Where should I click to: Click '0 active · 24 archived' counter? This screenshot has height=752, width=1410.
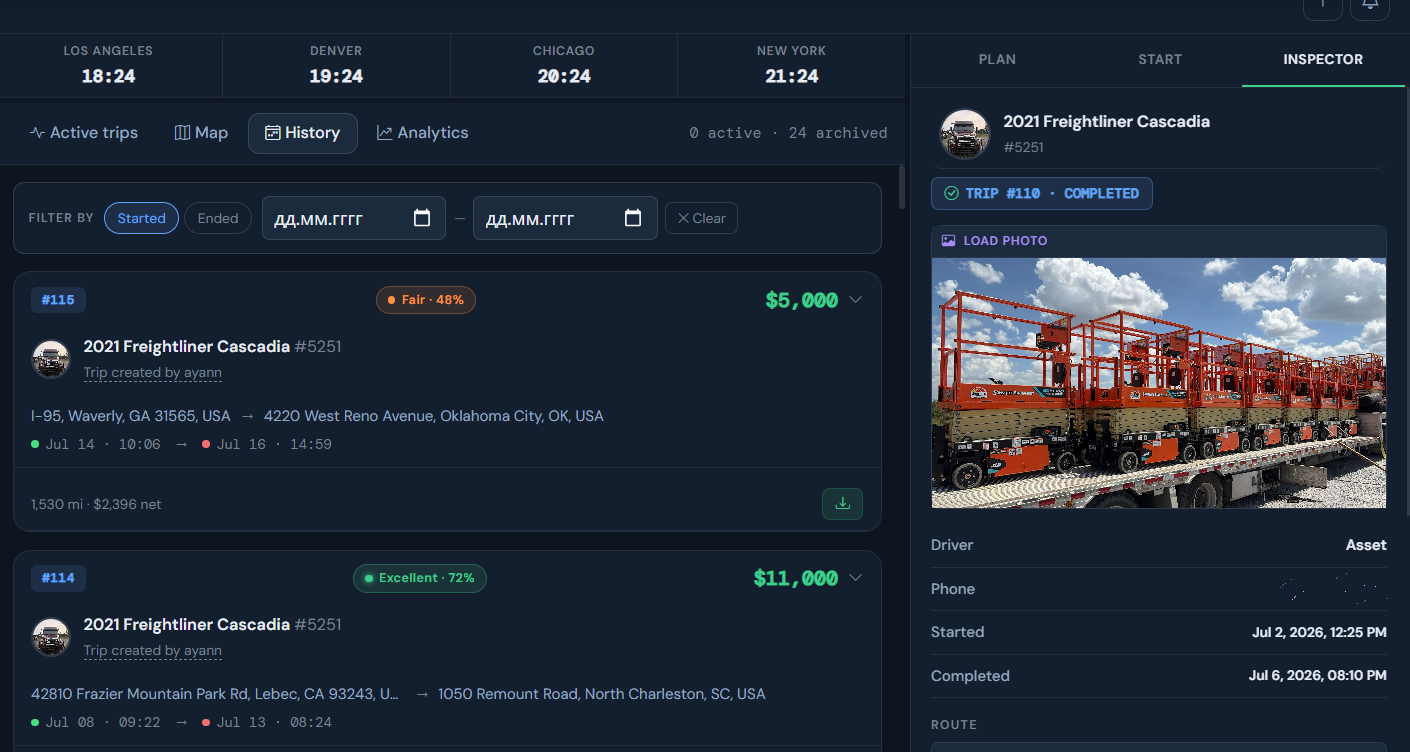pyautogui.click(x=788, y=133)
